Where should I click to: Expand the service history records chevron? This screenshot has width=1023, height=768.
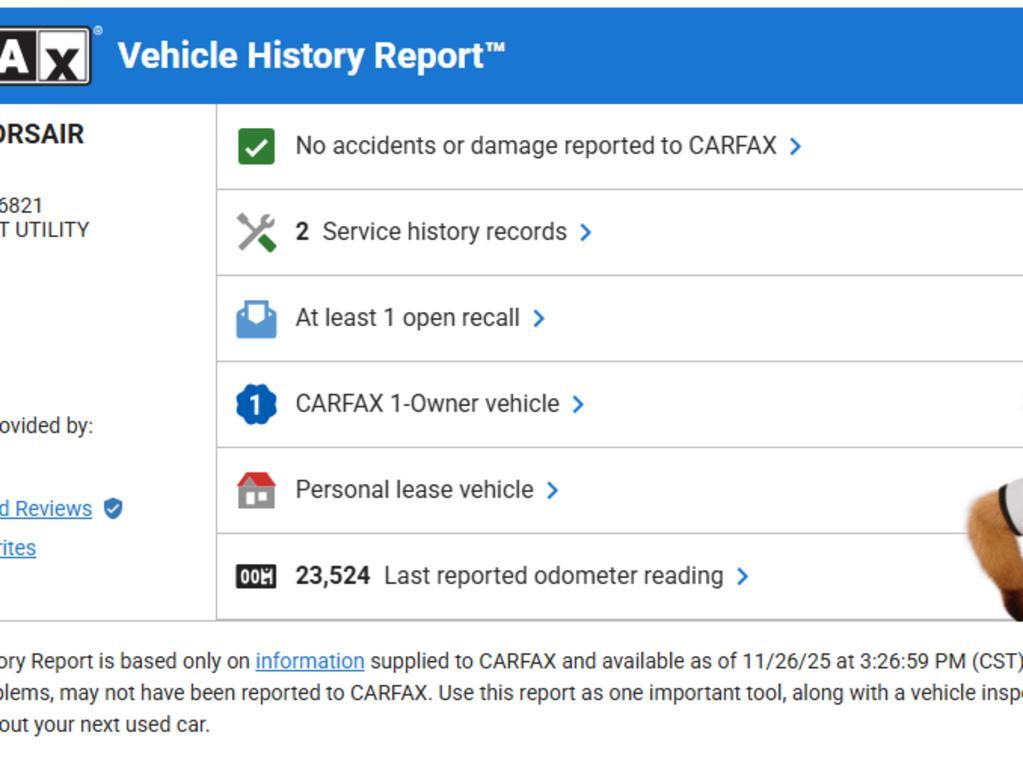point(586,232)
